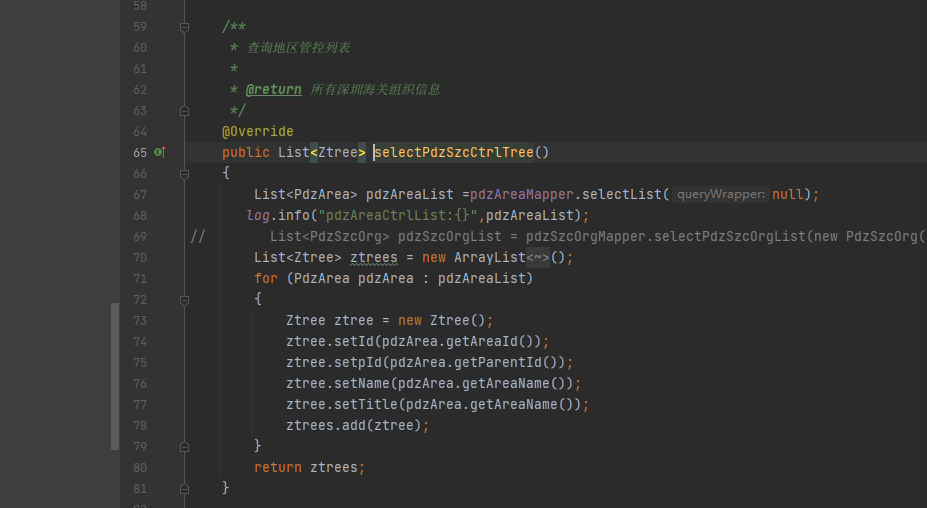Screen dimensions: 927x508
Task: Click the // comment marker on line 69
Action: [x=198, y=237]
